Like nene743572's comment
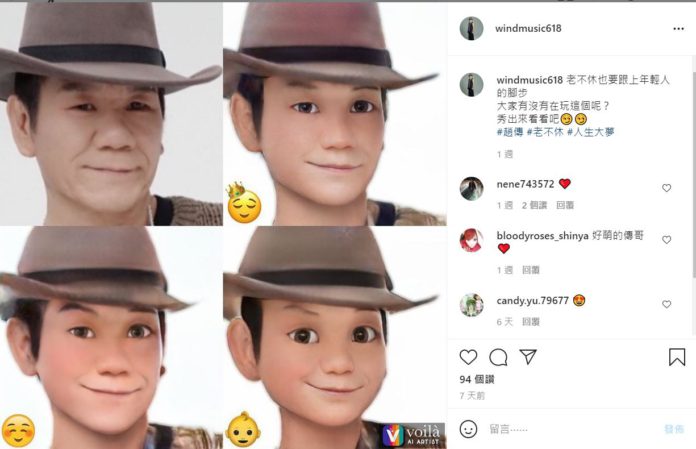The width and height of the screenshot is (696, 449). coord(666,188)
